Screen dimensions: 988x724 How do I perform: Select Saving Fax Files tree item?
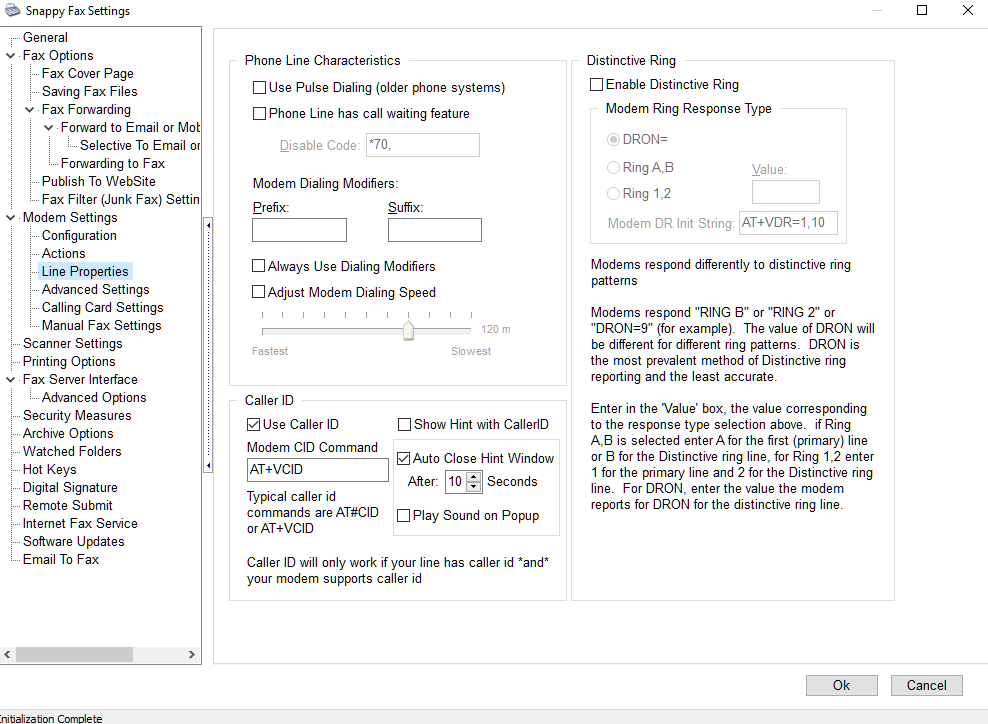click(x=89, y=91)
